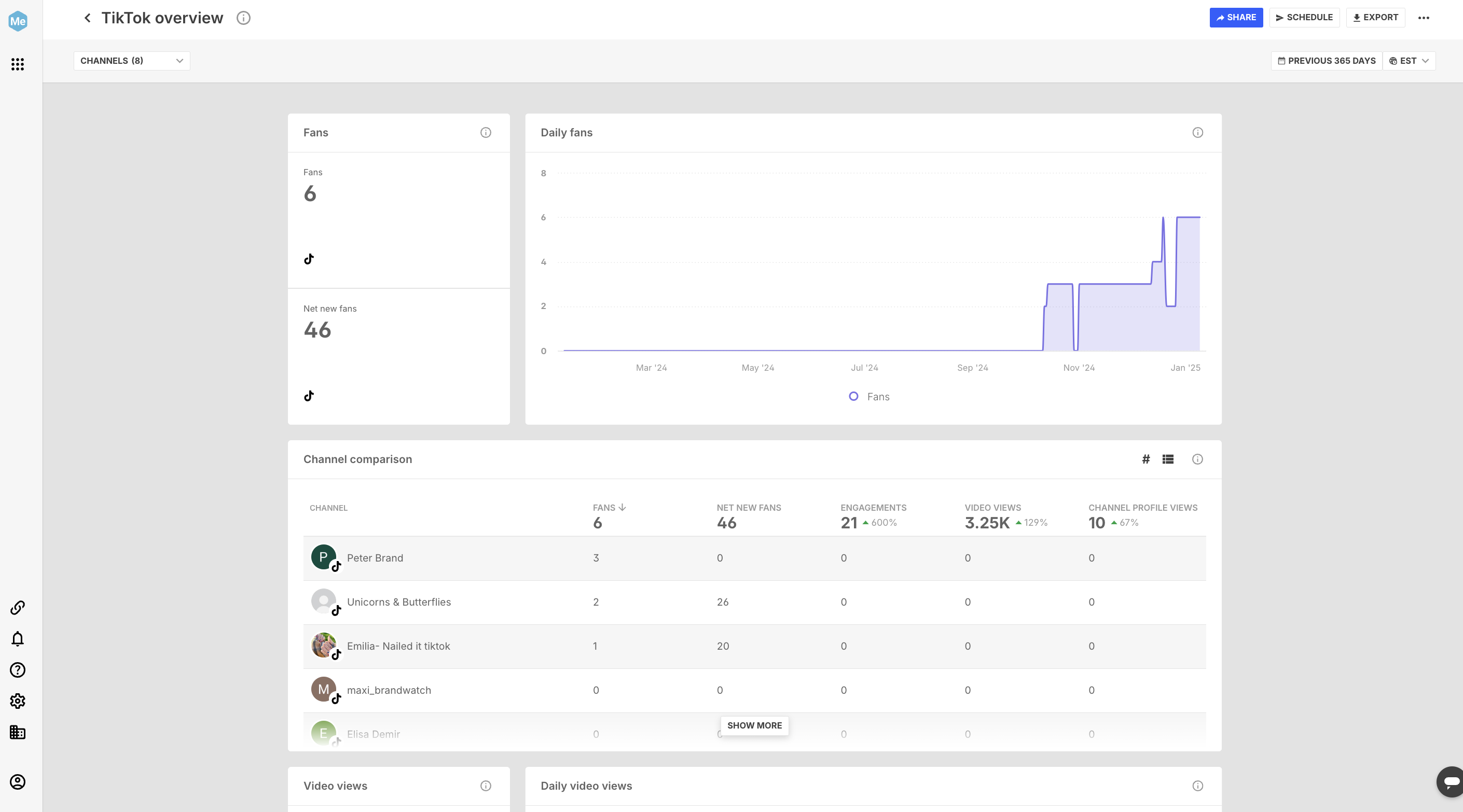Click the Me logo icon in sidebar
This screenshot has width=1463, height=812.
[18, 21]
